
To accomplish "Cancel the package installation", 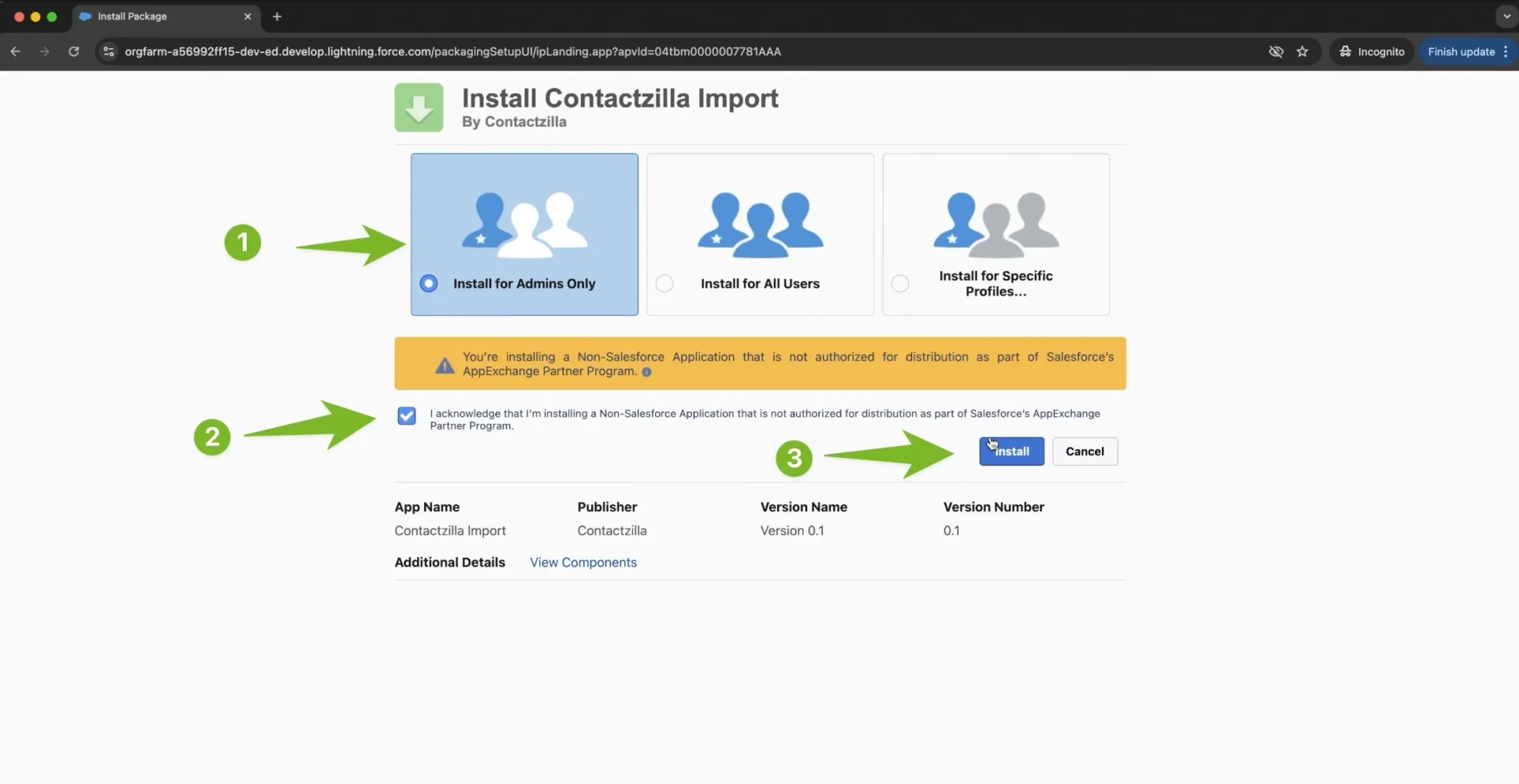I will 1085,451.
